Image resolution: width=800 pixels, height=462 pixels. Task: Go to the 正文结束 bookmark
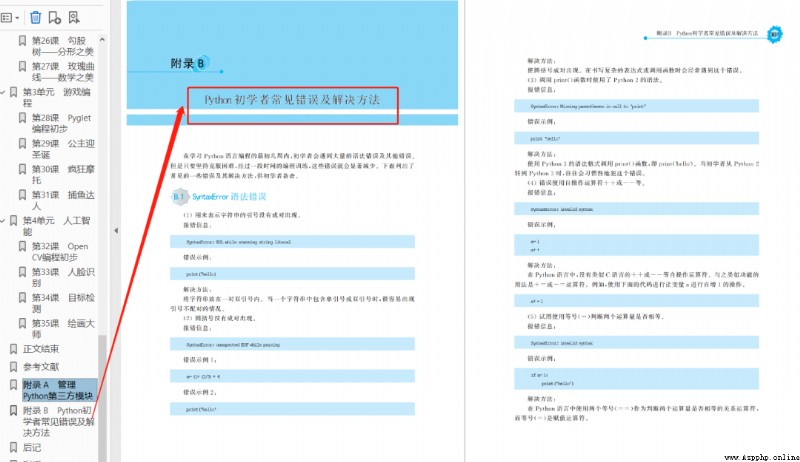point(41,349)
